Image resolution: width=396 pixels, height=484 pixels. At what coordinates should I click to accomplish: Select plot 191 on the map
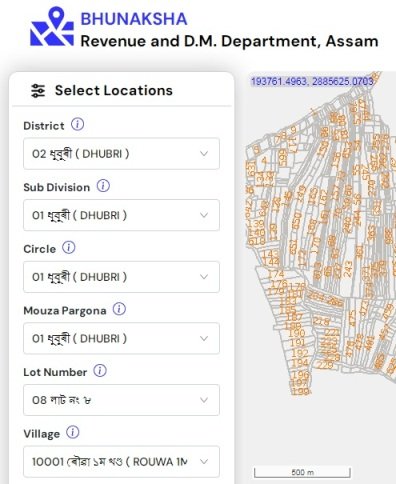pos(297,342)
